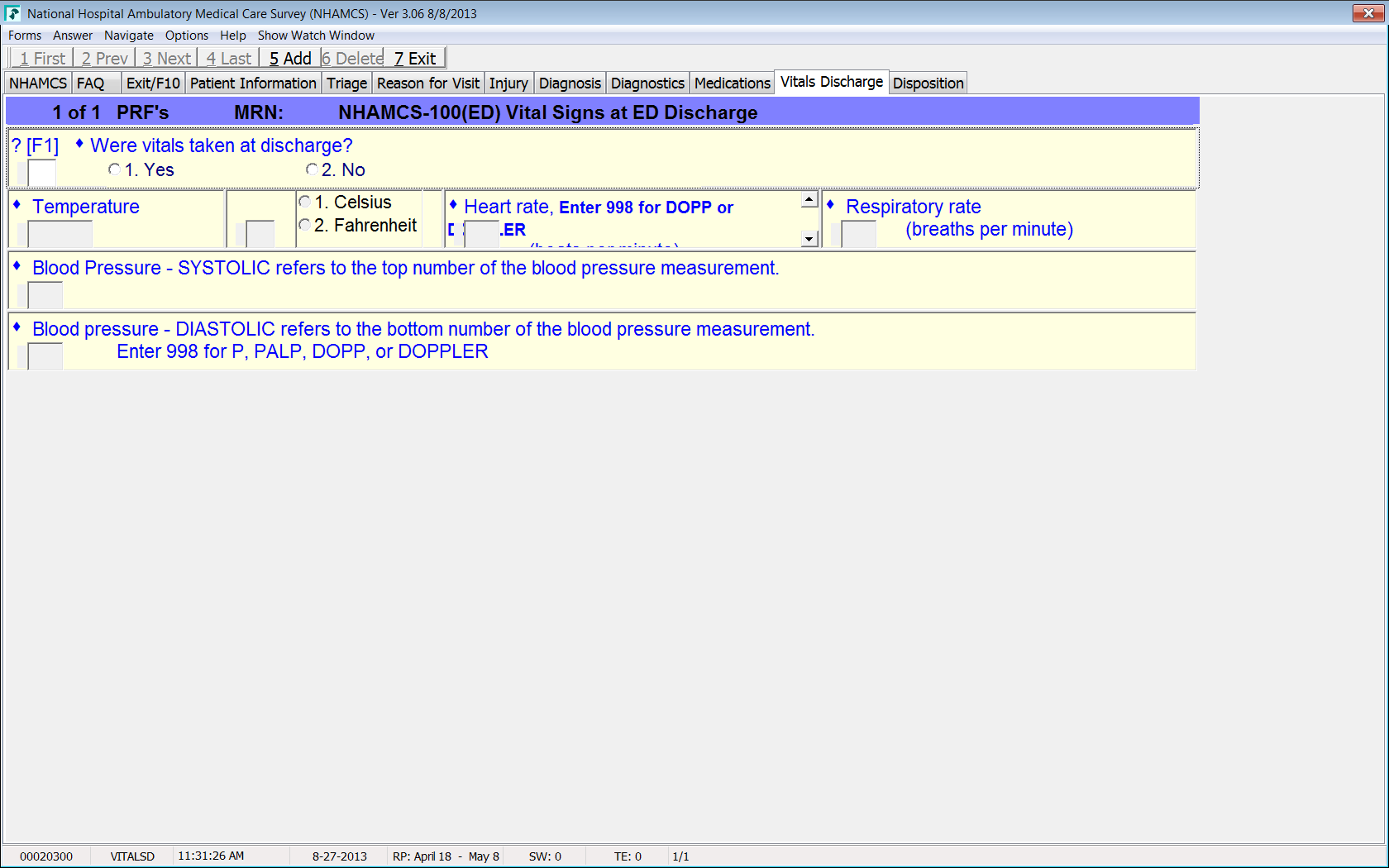Switch to the Medications tab
The height and width of the screenshot is (868, 1389).
(733, 83)
